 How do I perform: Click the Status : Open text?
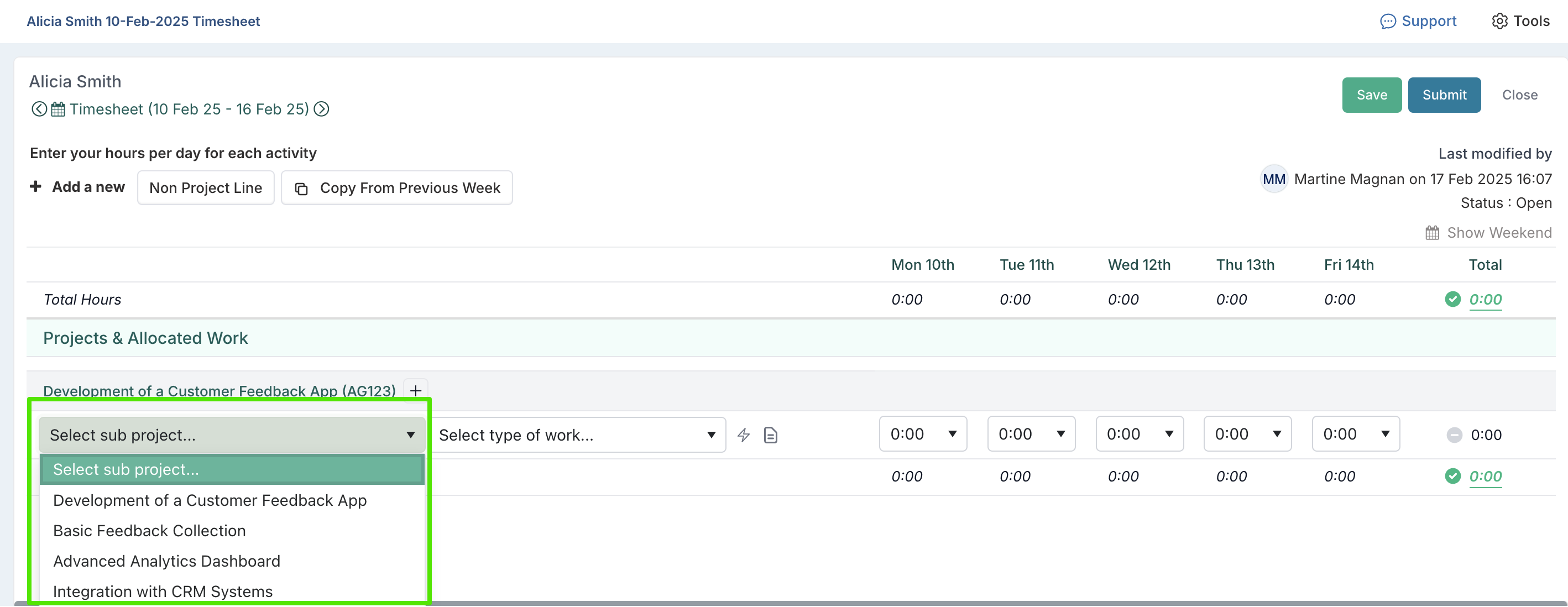pyautogui.click(x=1506, y=203)
